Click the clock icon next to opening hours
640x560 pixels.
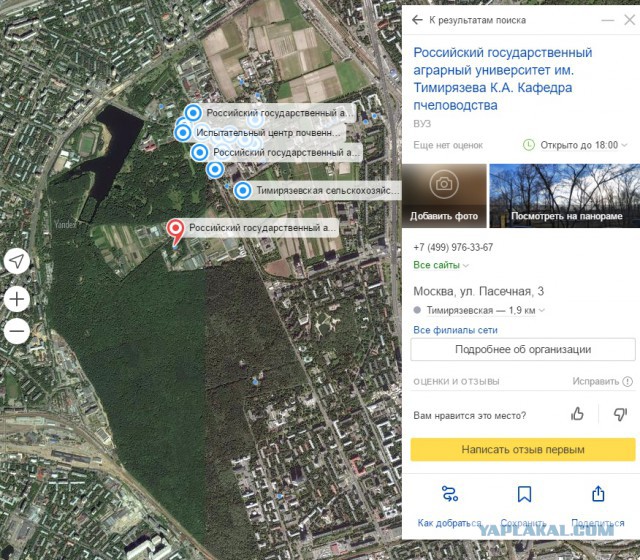pyautogui.click(x=529, y=144)
